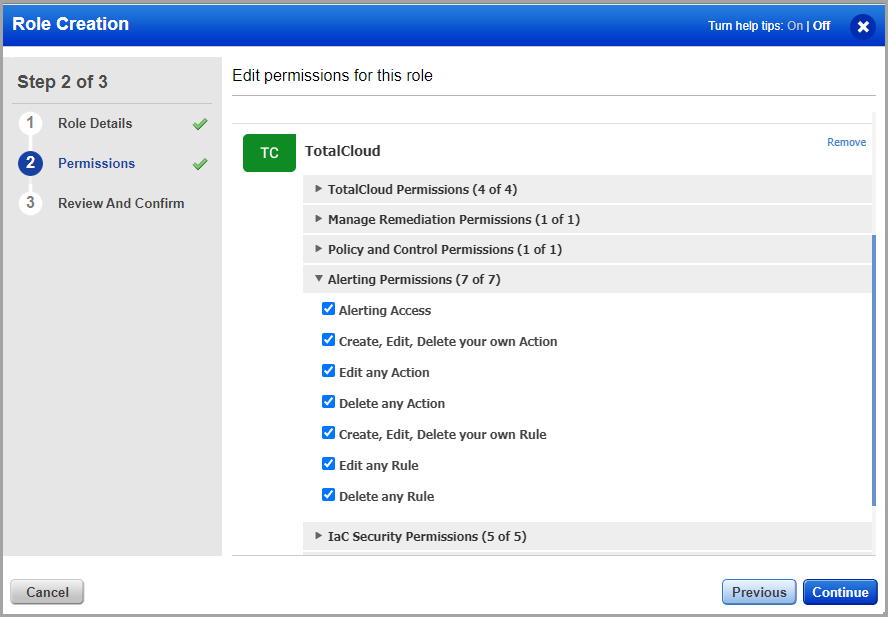Image resolution: width=888 pixels, height=617 pixels.
Task: Go to Role Details step
Action: tap(95, 124)
